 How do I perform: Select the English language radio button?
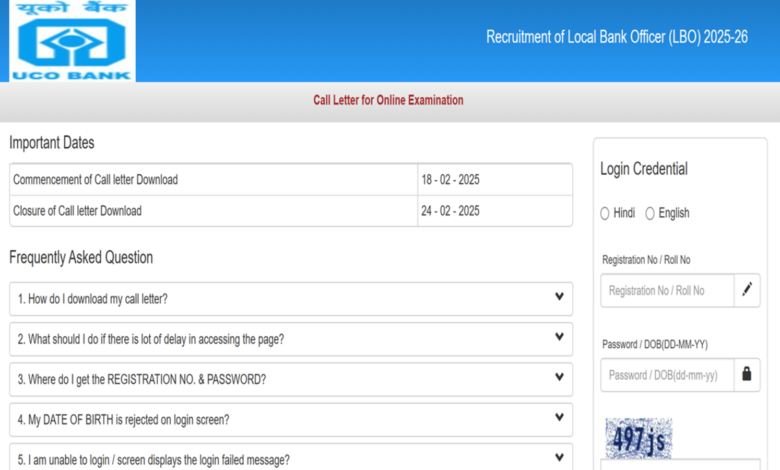(650, 213)
